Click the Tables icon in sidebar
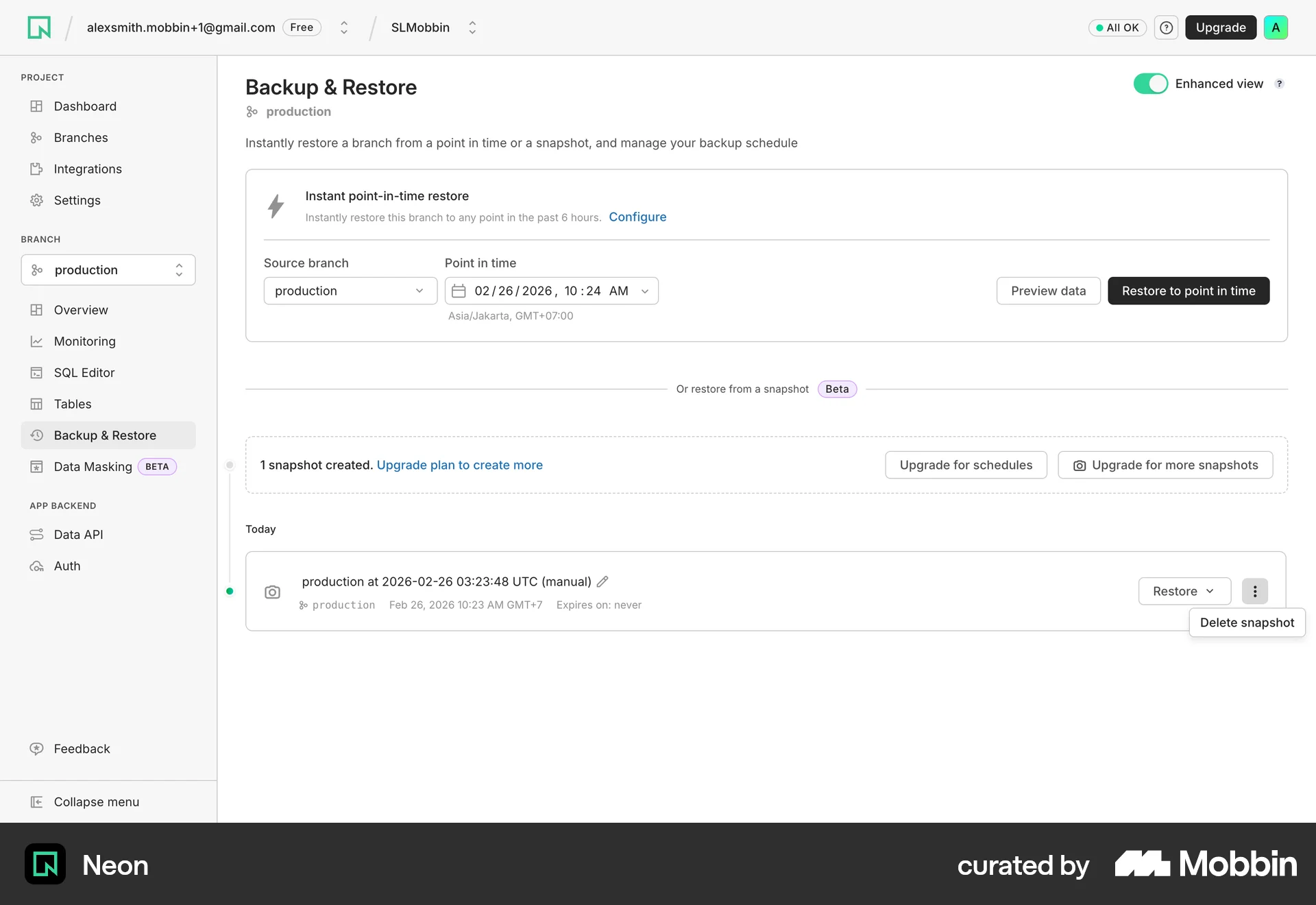Viewport: 1316px width, 905px height. click(36, 405)
